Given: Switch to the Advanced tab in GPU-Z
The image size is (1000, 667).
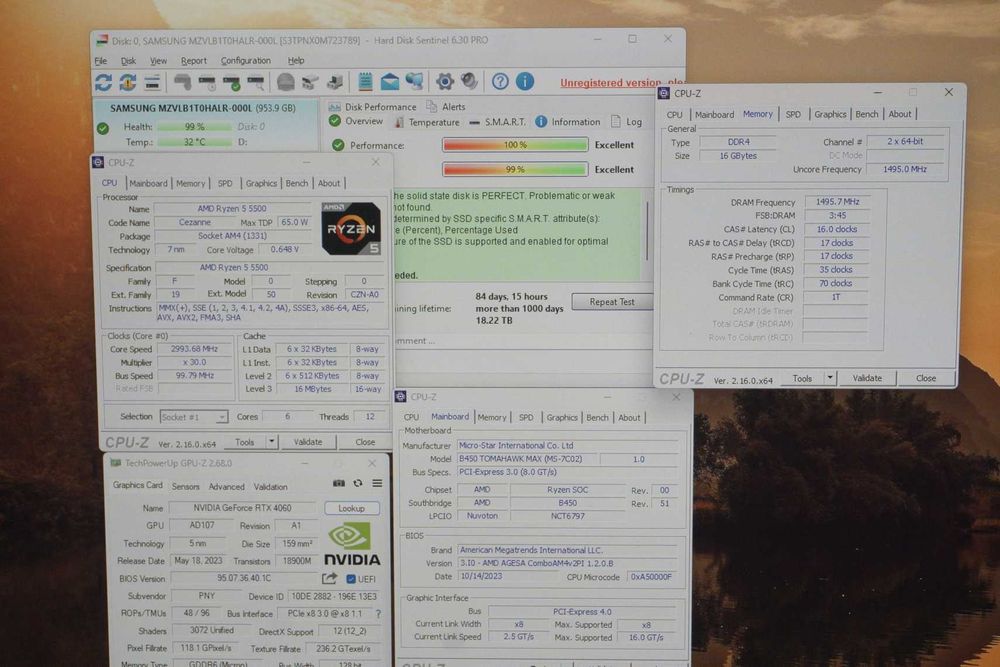Looking at the screenshot, I should tap(226, 487).
